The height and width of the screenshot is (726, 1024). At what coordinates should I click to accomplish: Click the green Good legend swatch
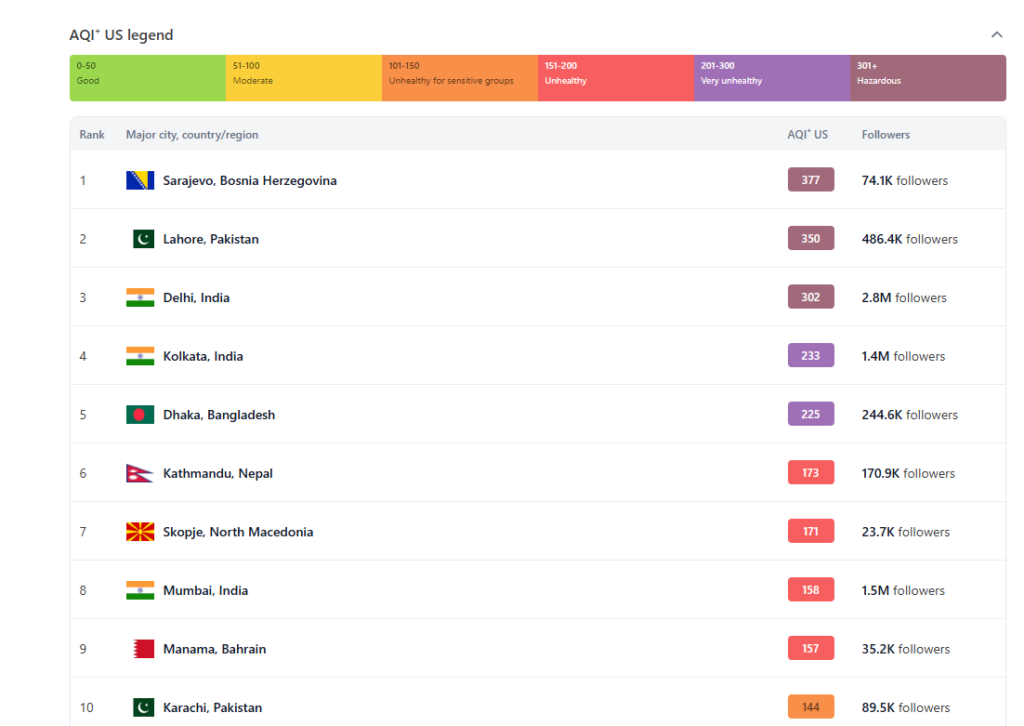[147, 78]
